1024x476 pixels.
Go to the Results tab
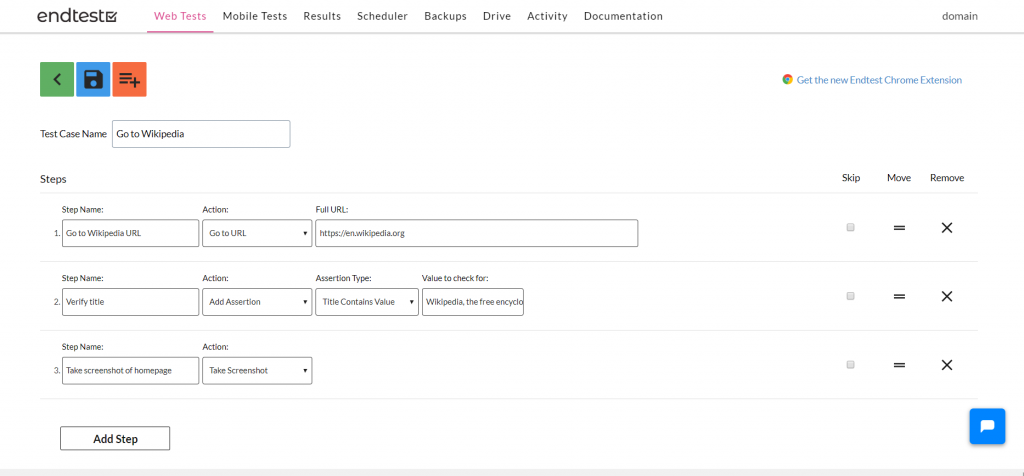pyautogui.click(x=322, y=16)
